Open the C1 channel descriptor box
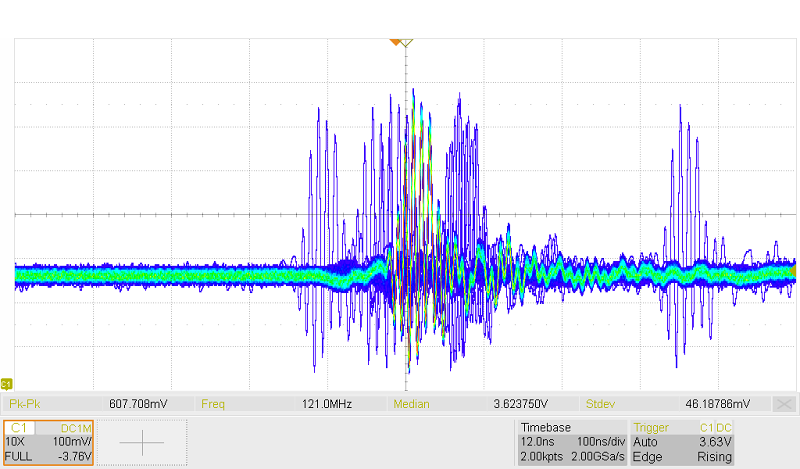 [x=48, y=442]
